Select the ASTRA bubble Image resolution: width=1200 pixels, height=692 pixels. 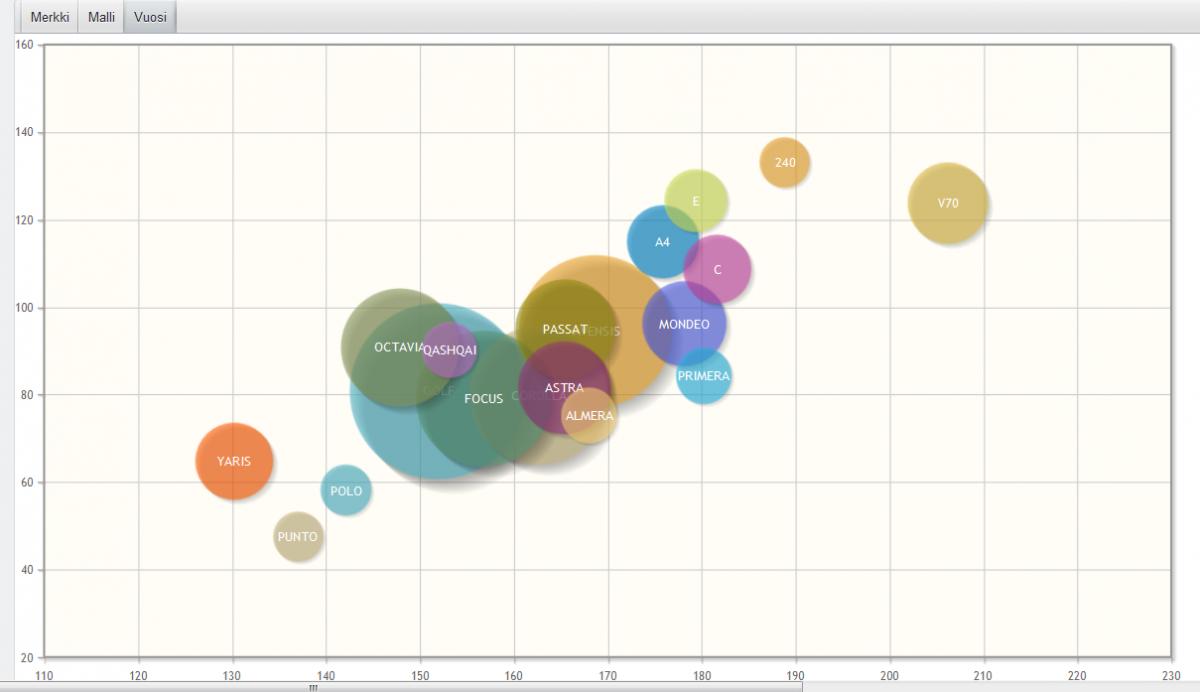[x=564, y=388]
